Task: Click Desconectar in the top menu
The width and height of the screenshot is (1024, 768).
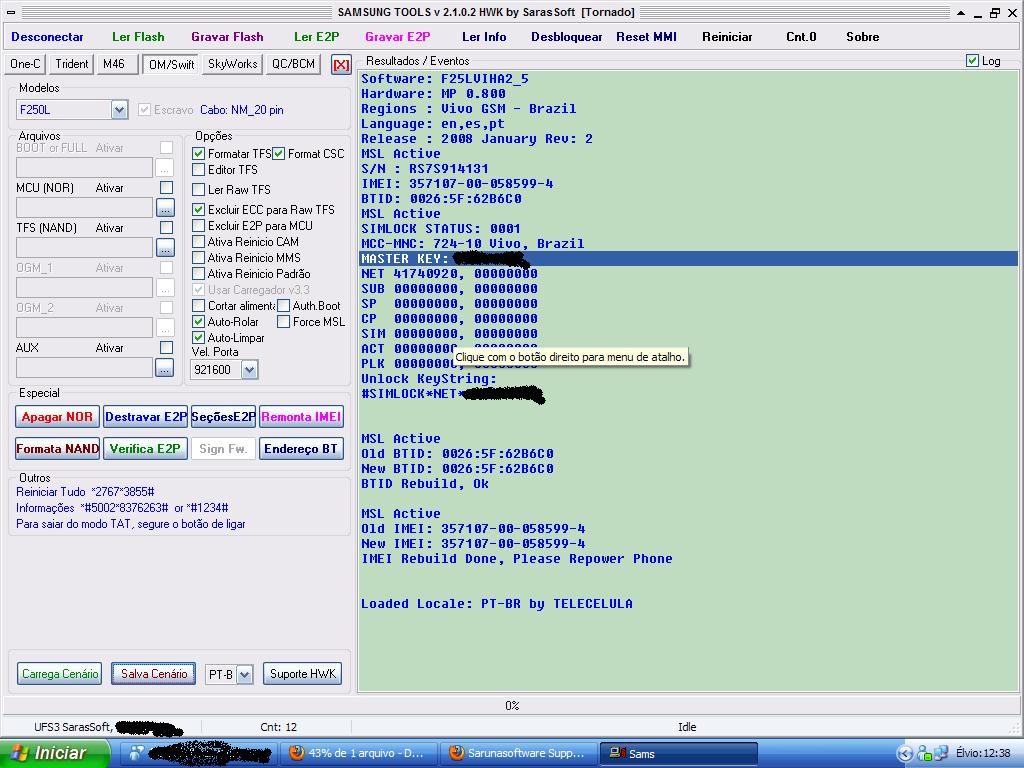Action: (x=48, y=37)
